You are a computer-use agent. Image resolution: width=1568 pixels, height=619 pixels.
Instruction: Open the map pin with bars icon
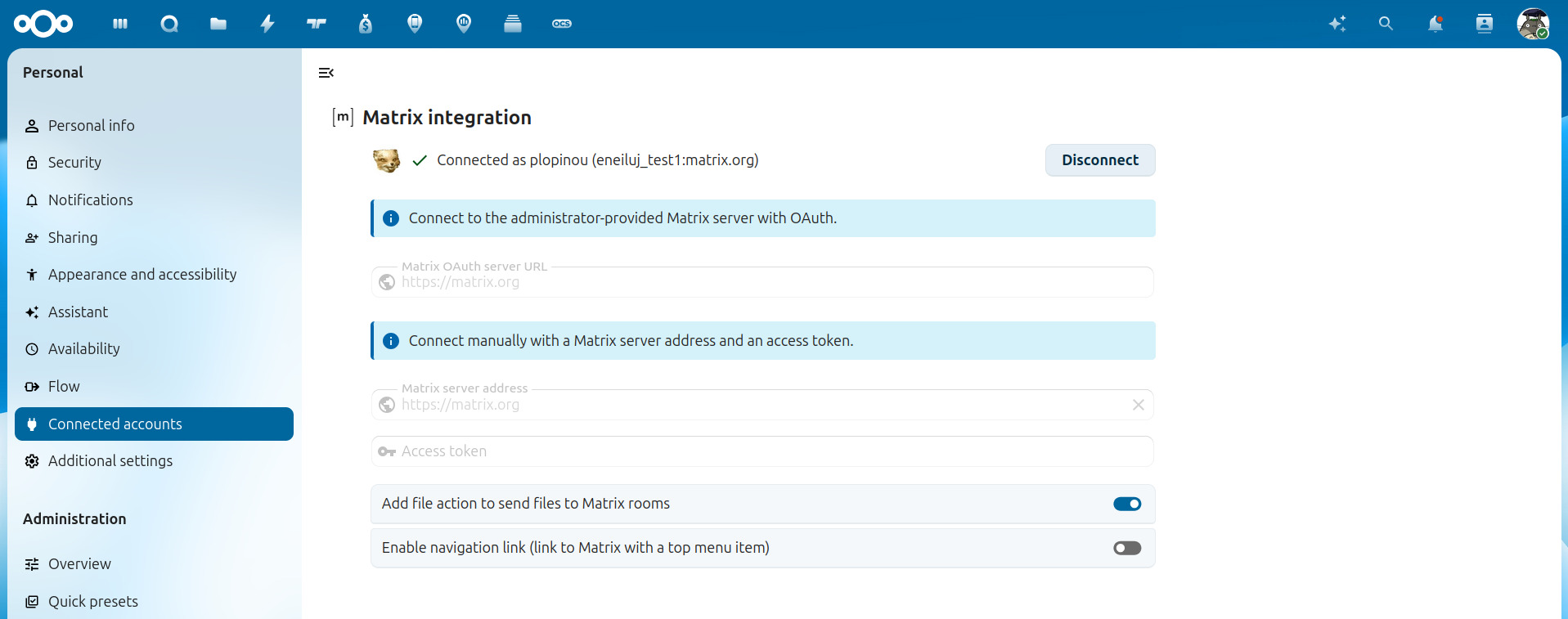click(x=464, y=24)
